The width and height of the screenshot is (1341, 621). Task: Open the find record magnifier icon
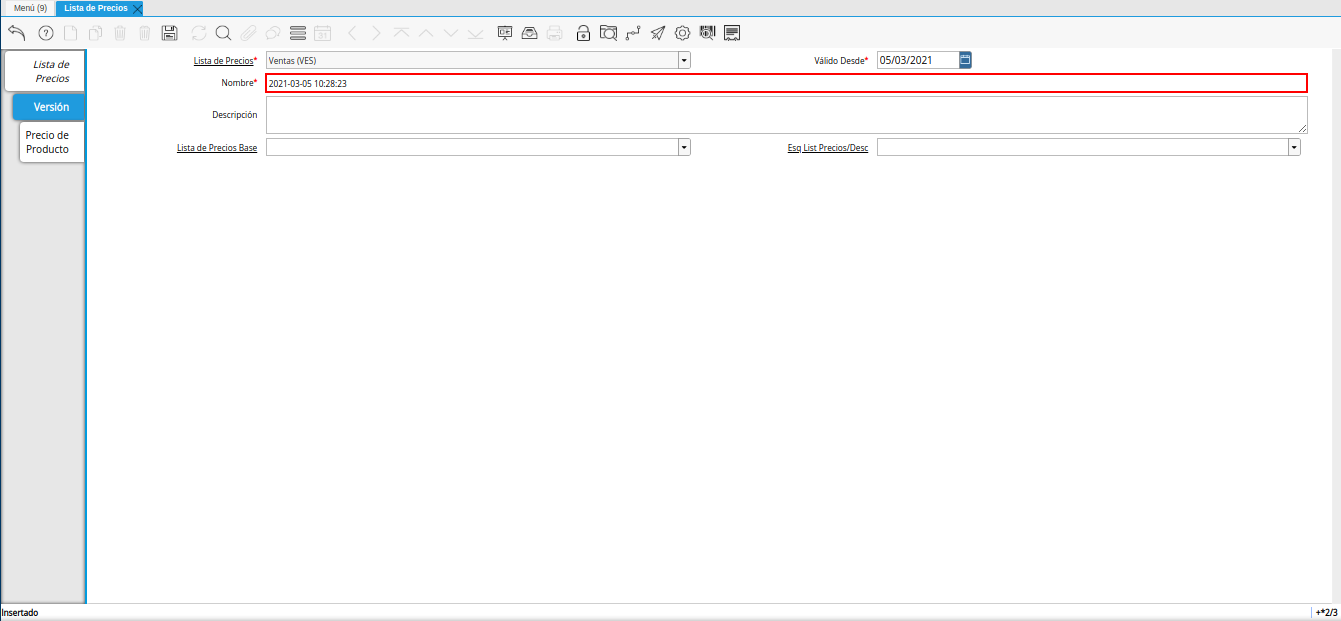pyautogui.click(x=223, y=33)
